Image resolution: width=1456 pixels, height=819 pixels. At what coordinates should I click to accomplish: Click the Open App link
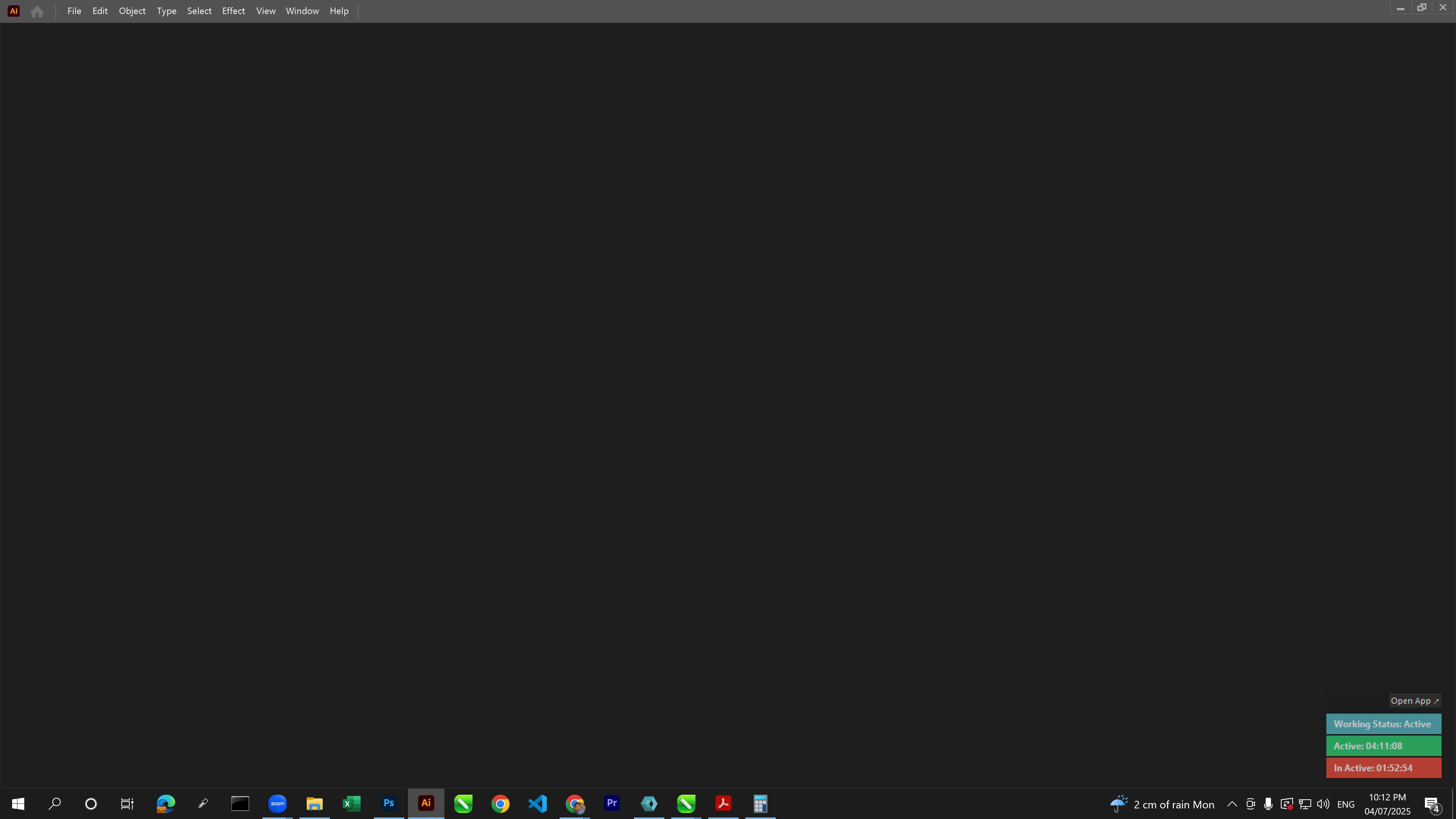coord(1415,701)
